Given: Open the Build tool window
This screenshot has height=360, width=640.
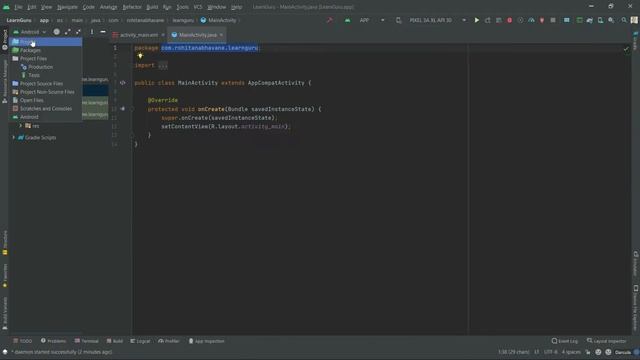Looking at the screenshot, I should [x=115, y=341].
